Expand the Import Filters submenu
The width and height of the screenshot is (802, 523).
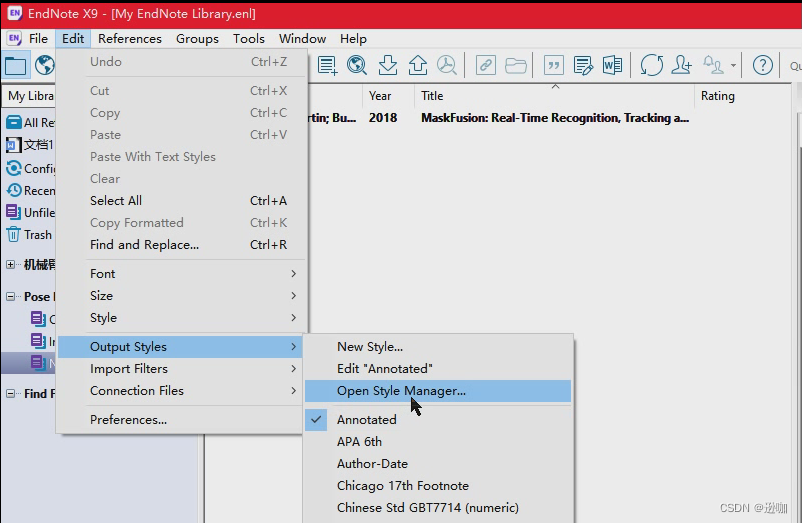click(x=181, y=369)
